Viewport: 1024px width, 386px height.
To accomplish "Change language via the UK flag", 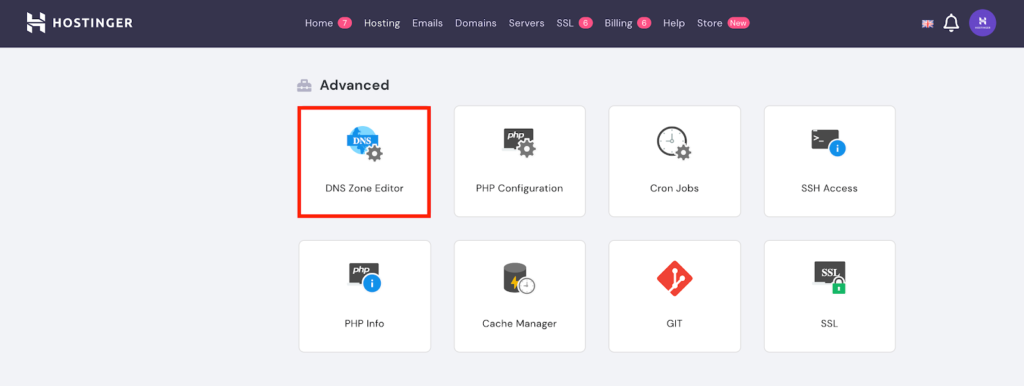I will 927,24.
